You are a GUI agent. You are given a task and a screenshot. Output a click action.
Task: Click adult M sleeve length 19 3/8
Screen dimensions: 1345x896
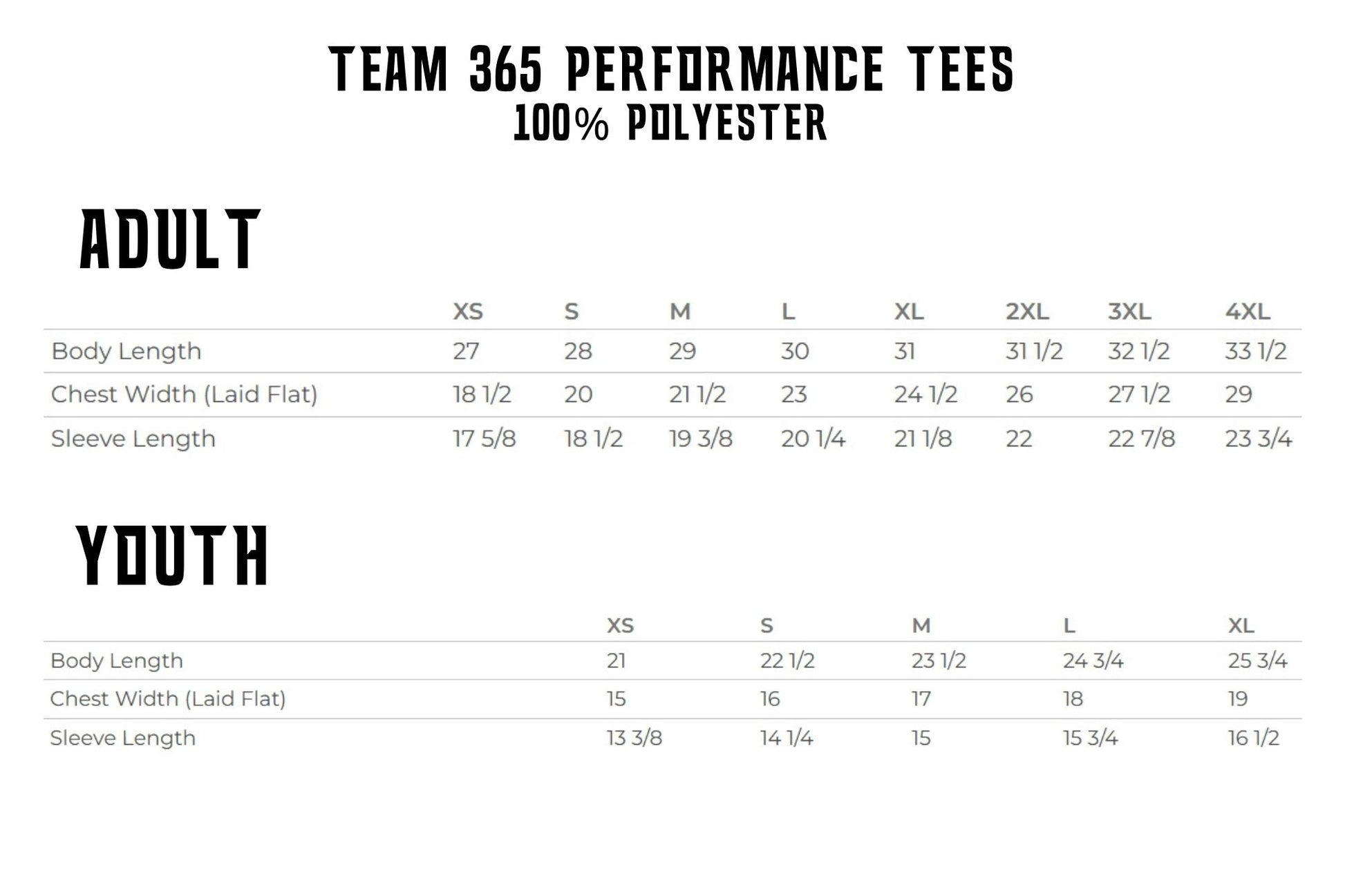(700, 439)
